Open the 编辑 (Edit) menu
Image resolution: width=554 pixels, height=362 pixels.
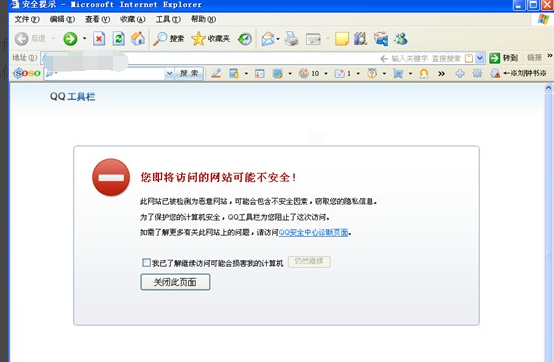pos(62,19)
